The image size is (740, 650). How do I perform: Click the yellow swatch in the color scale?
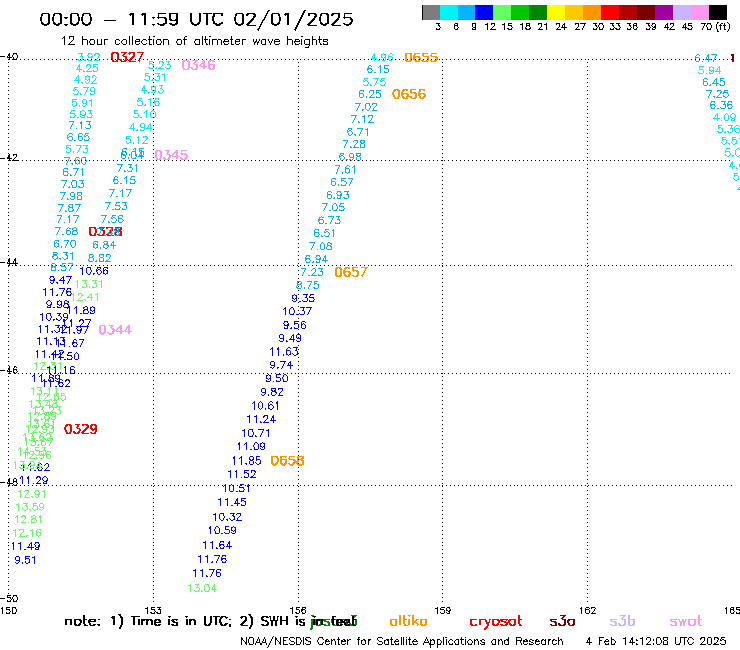[x=556, y=12]
